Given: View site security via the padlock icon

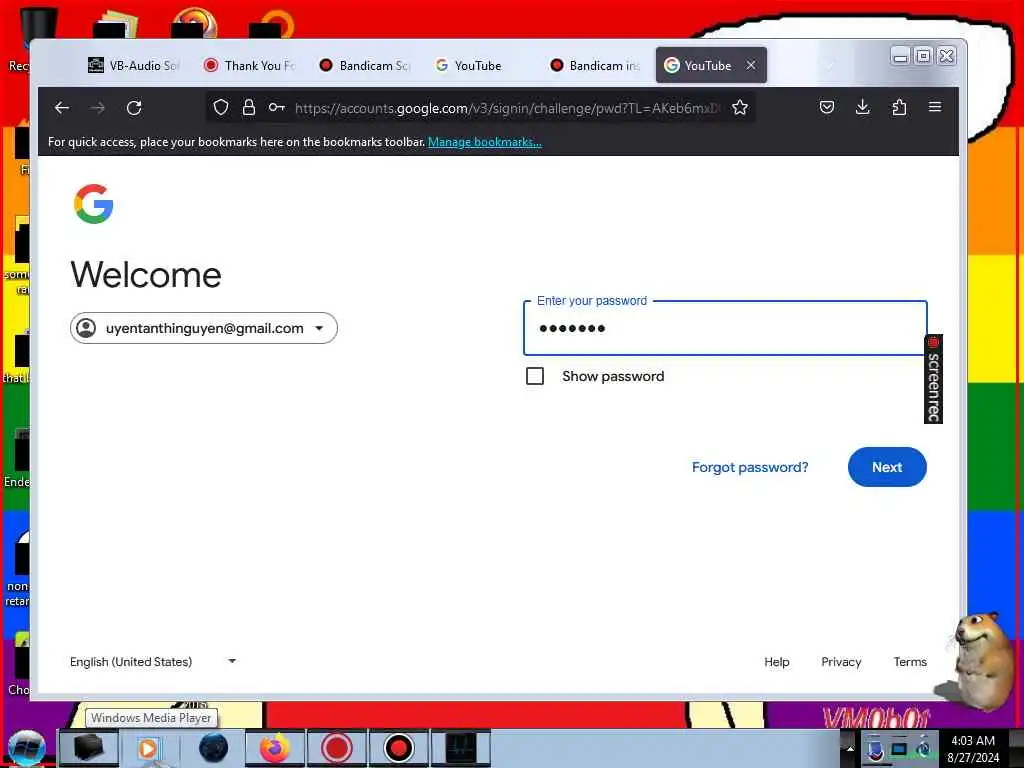Looking at the screenshot, I should [x=249, y=107].
